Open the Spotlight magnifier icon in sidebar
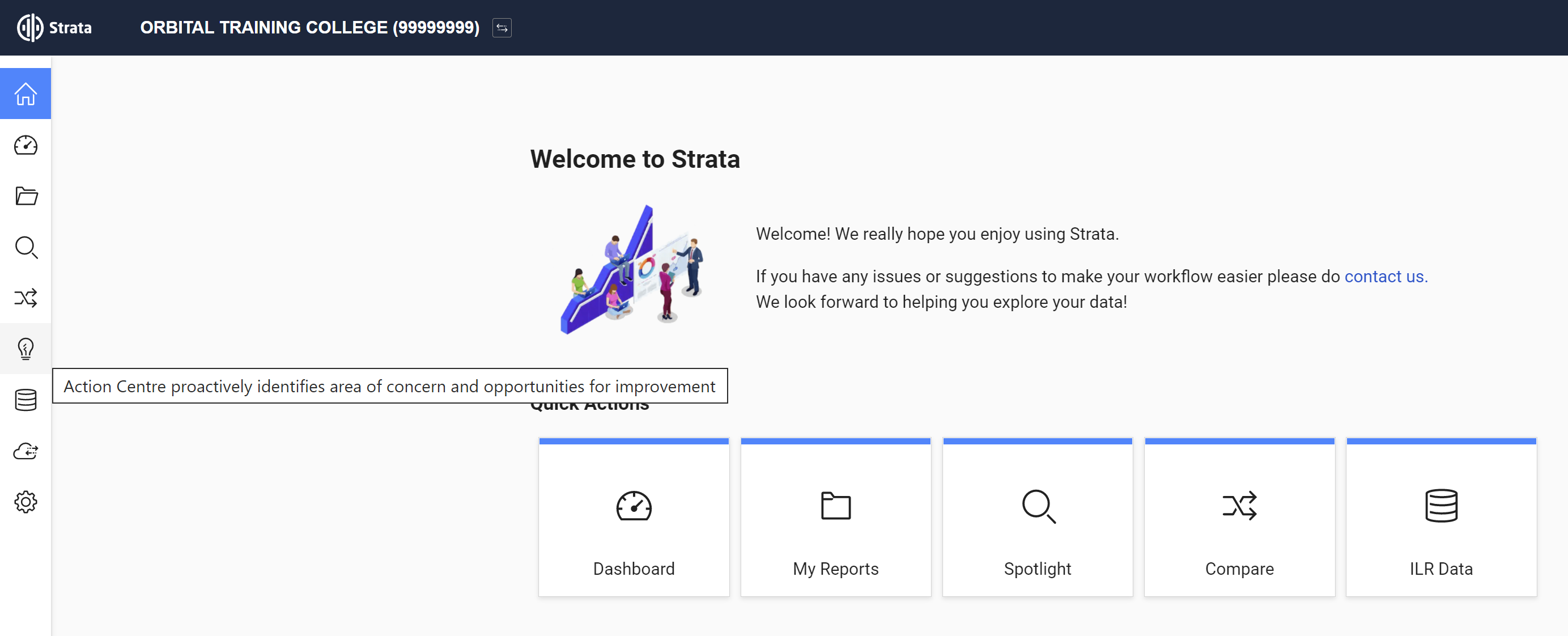The height and width of the screenshot is (636, 1568). (x=26, y=247)
